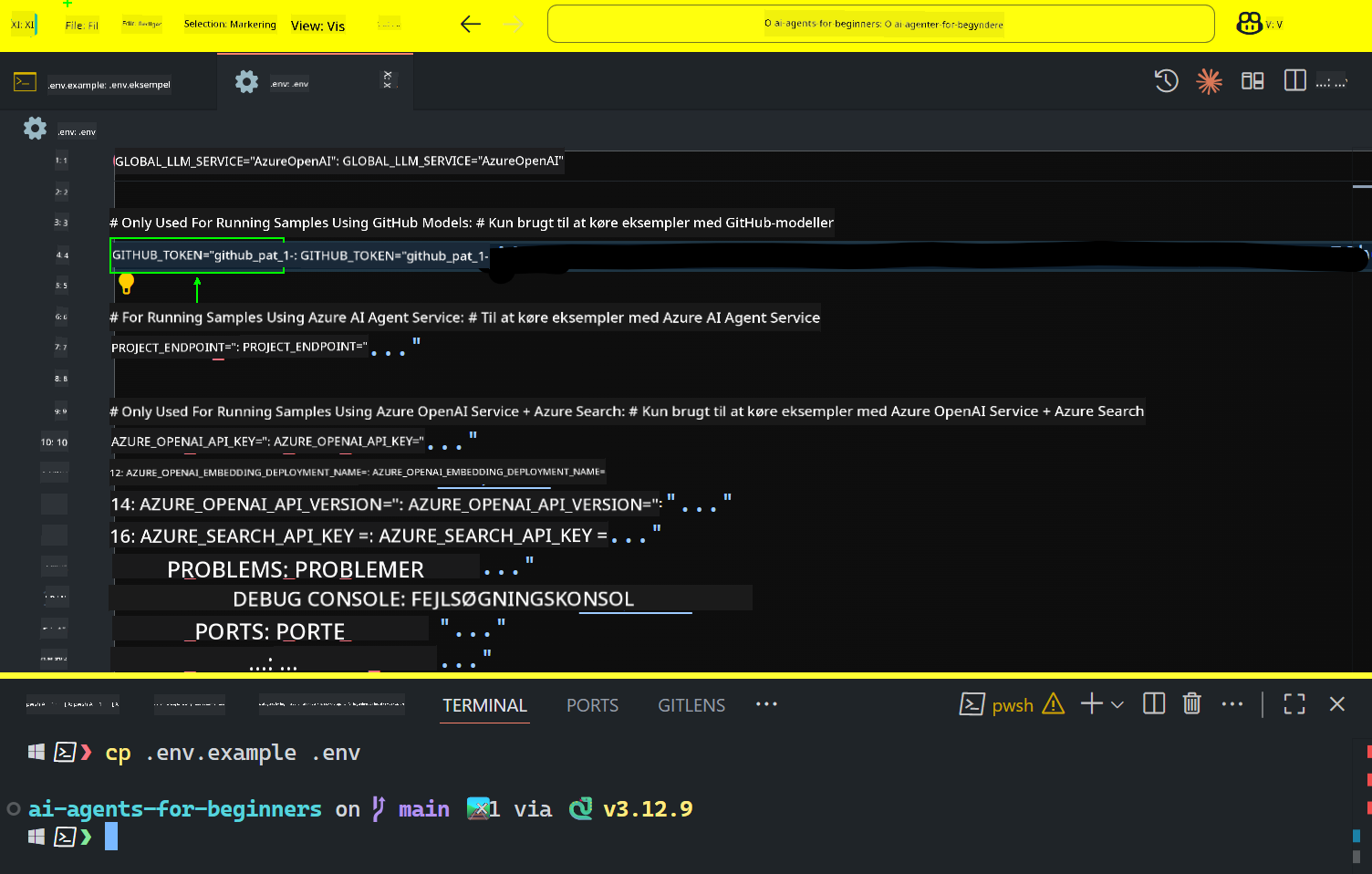Close the .env editor tab

(388, 80)
